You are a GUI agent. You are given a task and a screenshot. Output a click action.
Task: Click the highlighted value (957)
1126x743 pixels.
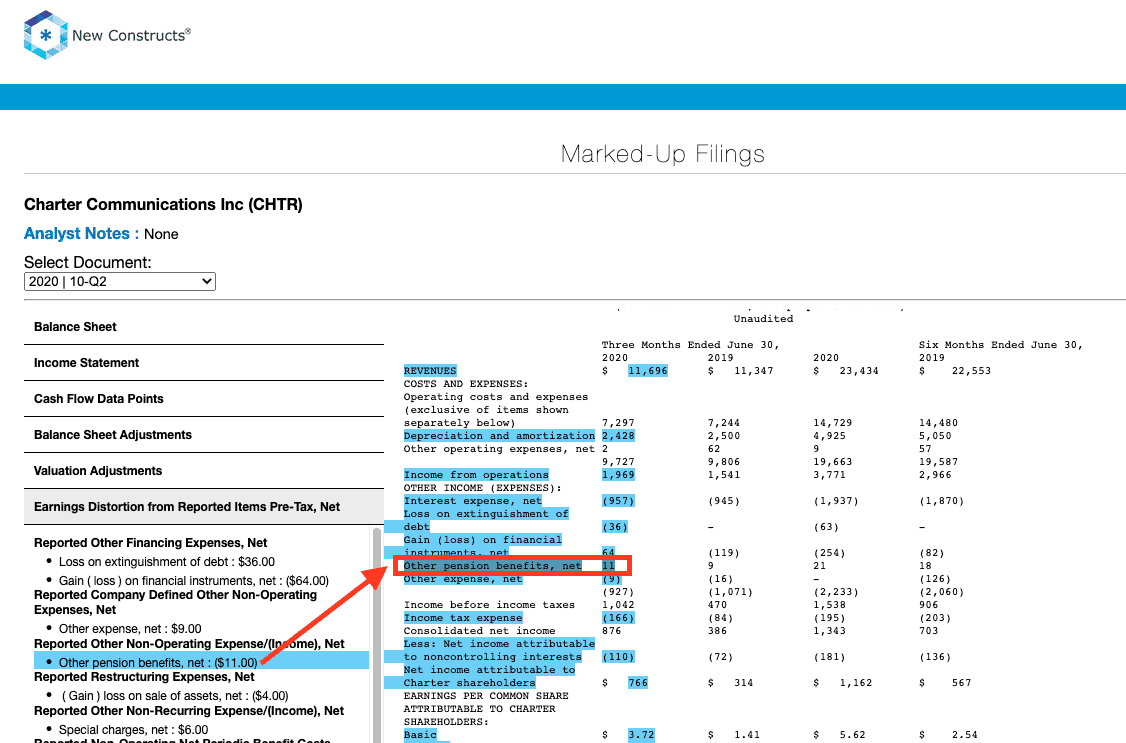point(618,500)
